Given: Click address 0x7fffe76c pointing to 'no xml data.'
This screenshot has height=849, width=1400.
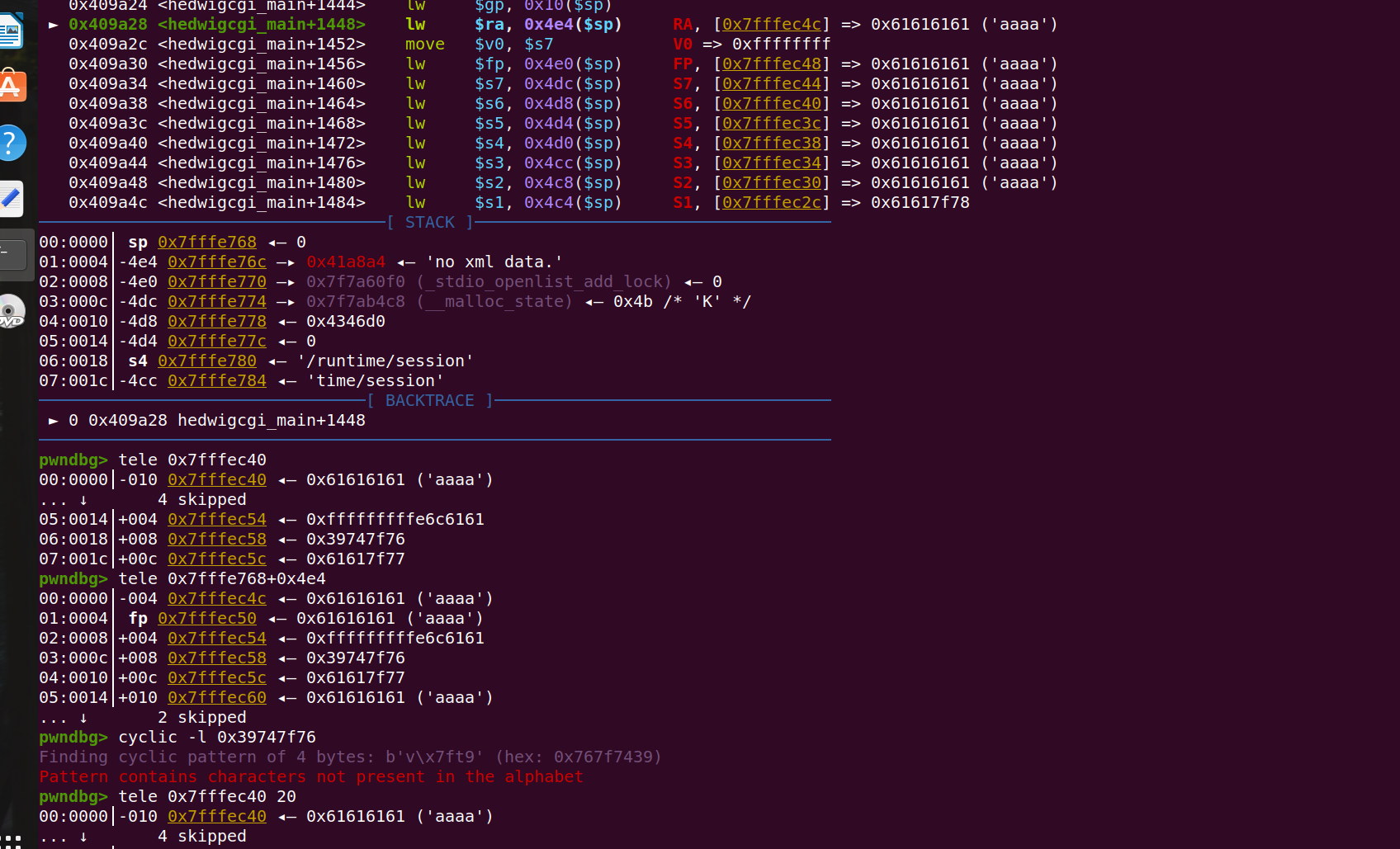Looking at the screenshot, I should coord(217,262).
